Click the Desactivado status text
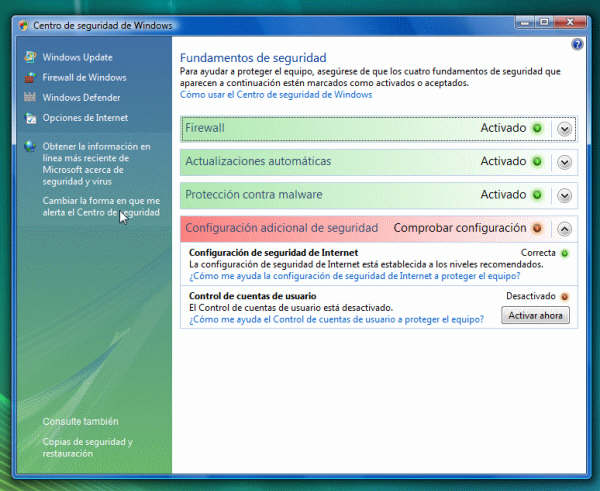 [530, 296]
